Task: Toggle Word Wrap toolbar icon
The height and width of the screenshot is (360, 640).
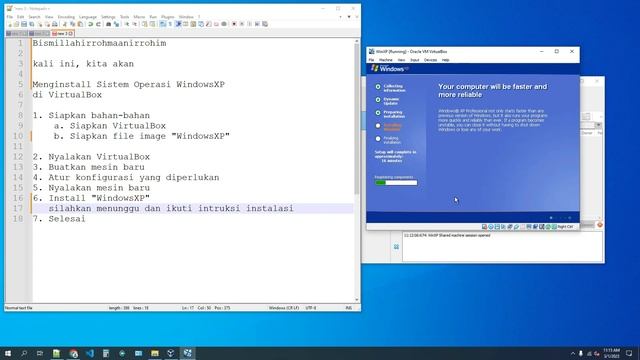Action: pyautogui.click(x=162, y=24)
